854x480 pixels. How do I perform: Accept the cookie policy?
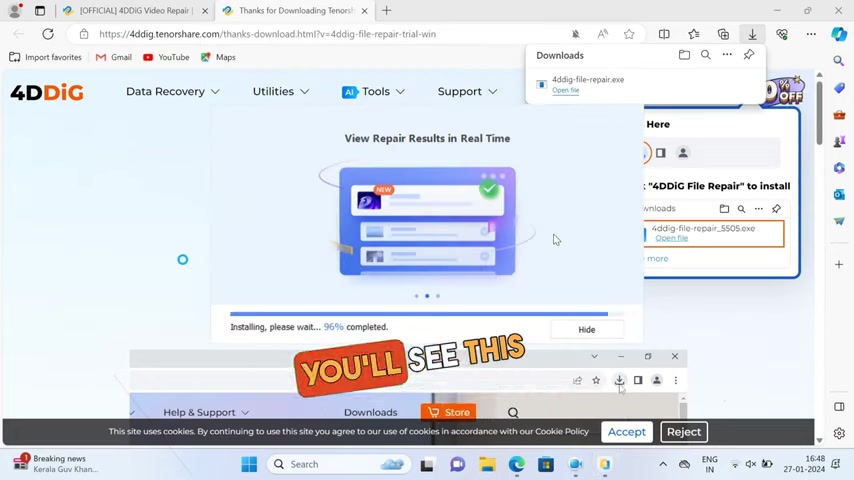coord(626,432)
